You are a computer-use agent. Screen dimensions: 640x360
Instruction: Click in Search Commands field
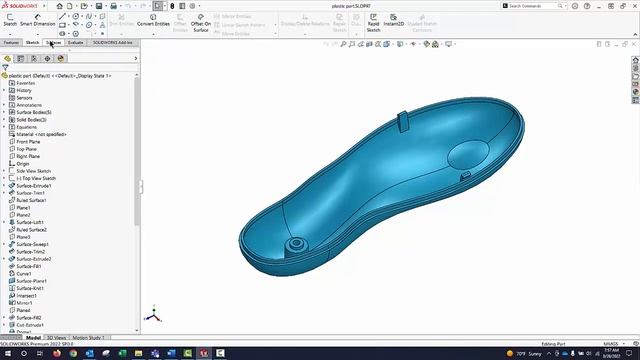[534, 6]
